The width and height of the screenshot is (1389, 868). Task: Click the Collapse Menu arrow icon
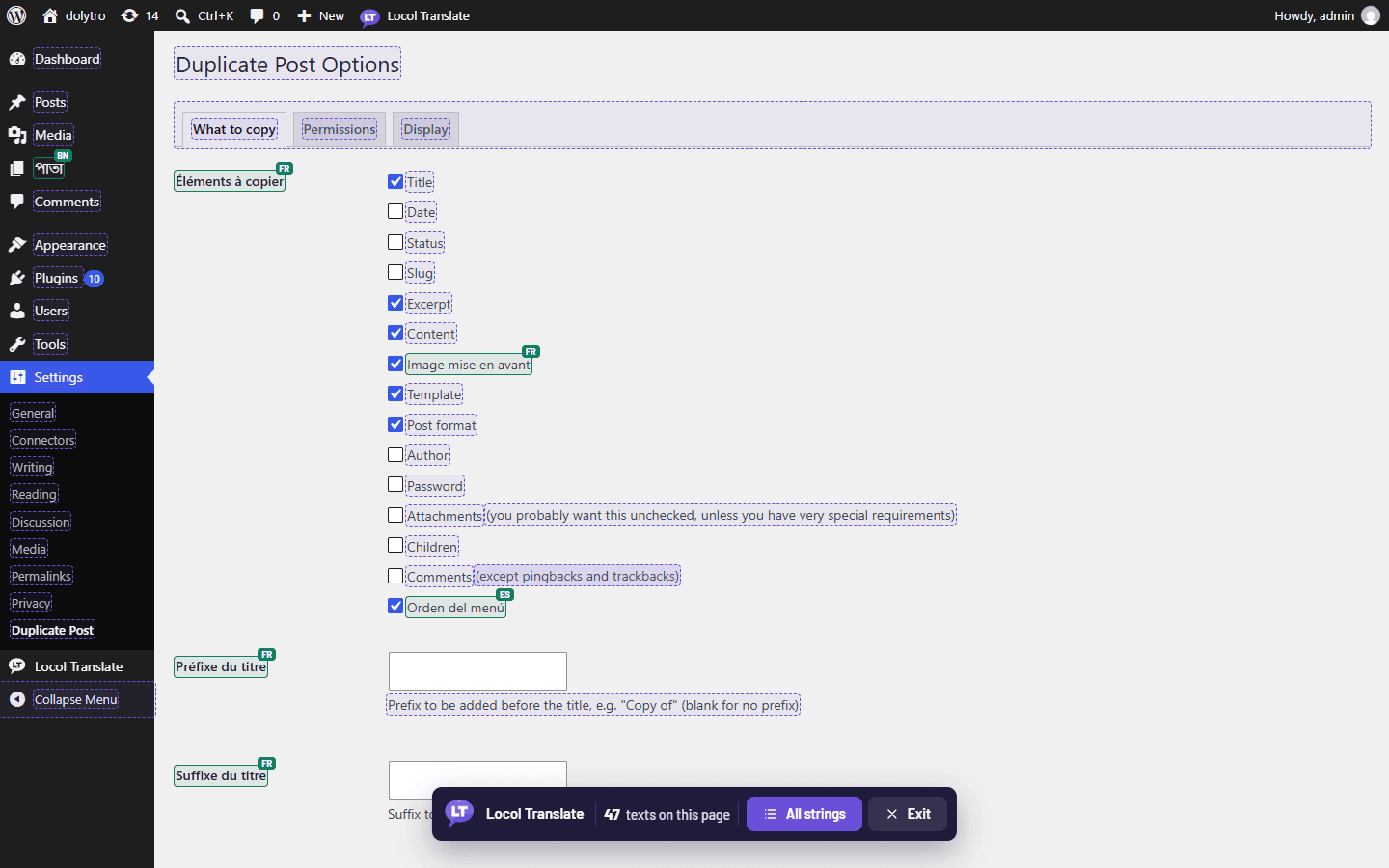tap(17, 699)
